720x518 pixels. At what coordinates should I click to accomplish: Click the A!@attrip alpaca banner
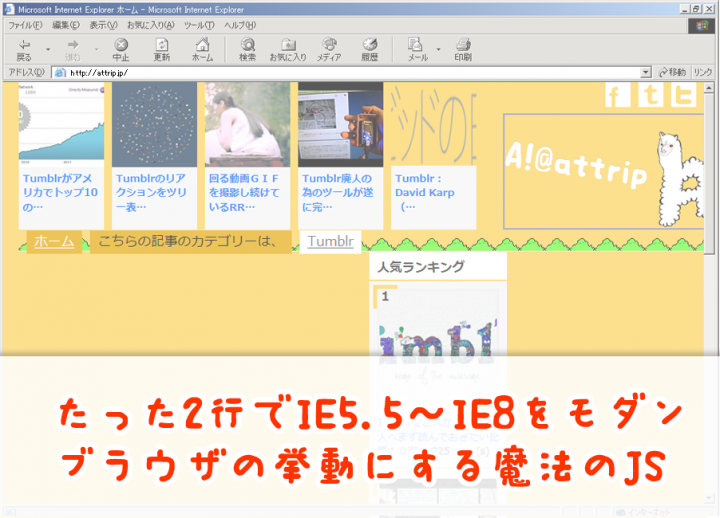[603, 171]
